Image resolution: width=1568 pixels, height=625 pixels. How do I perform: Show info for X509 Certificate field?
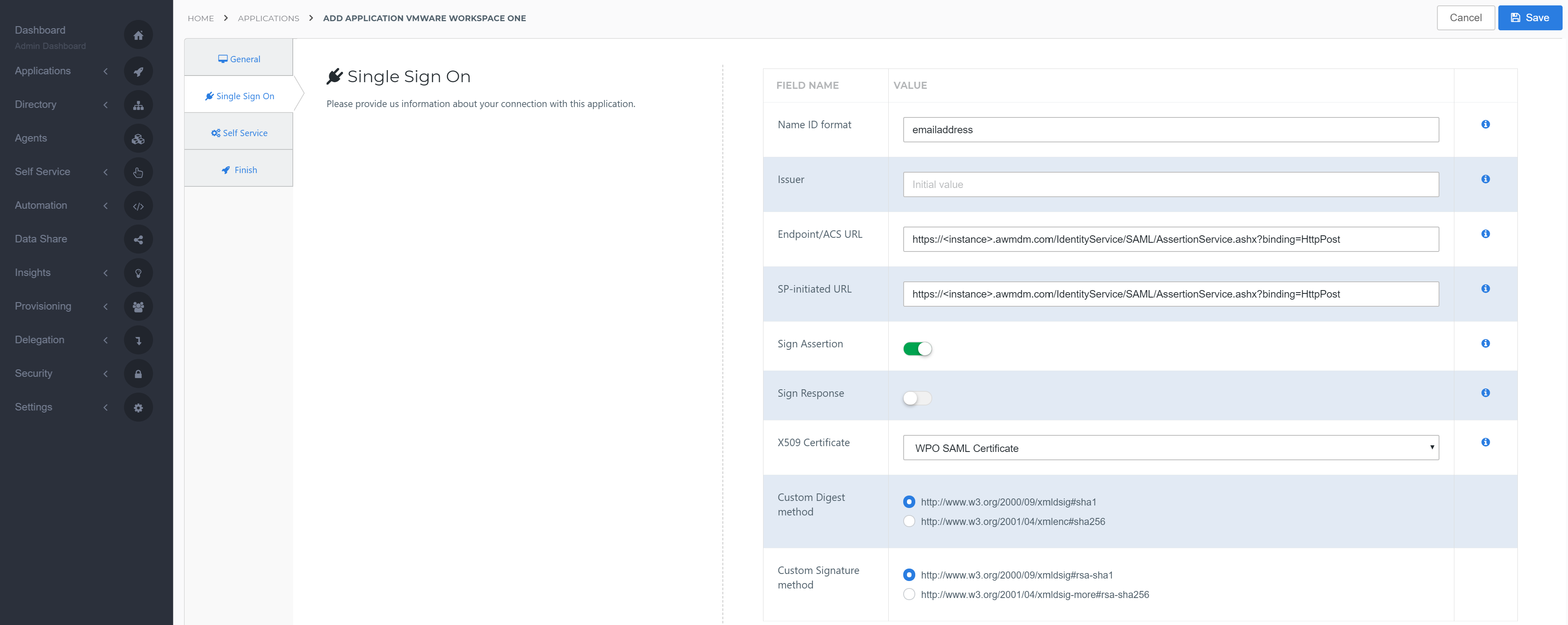pos(1485,442)
